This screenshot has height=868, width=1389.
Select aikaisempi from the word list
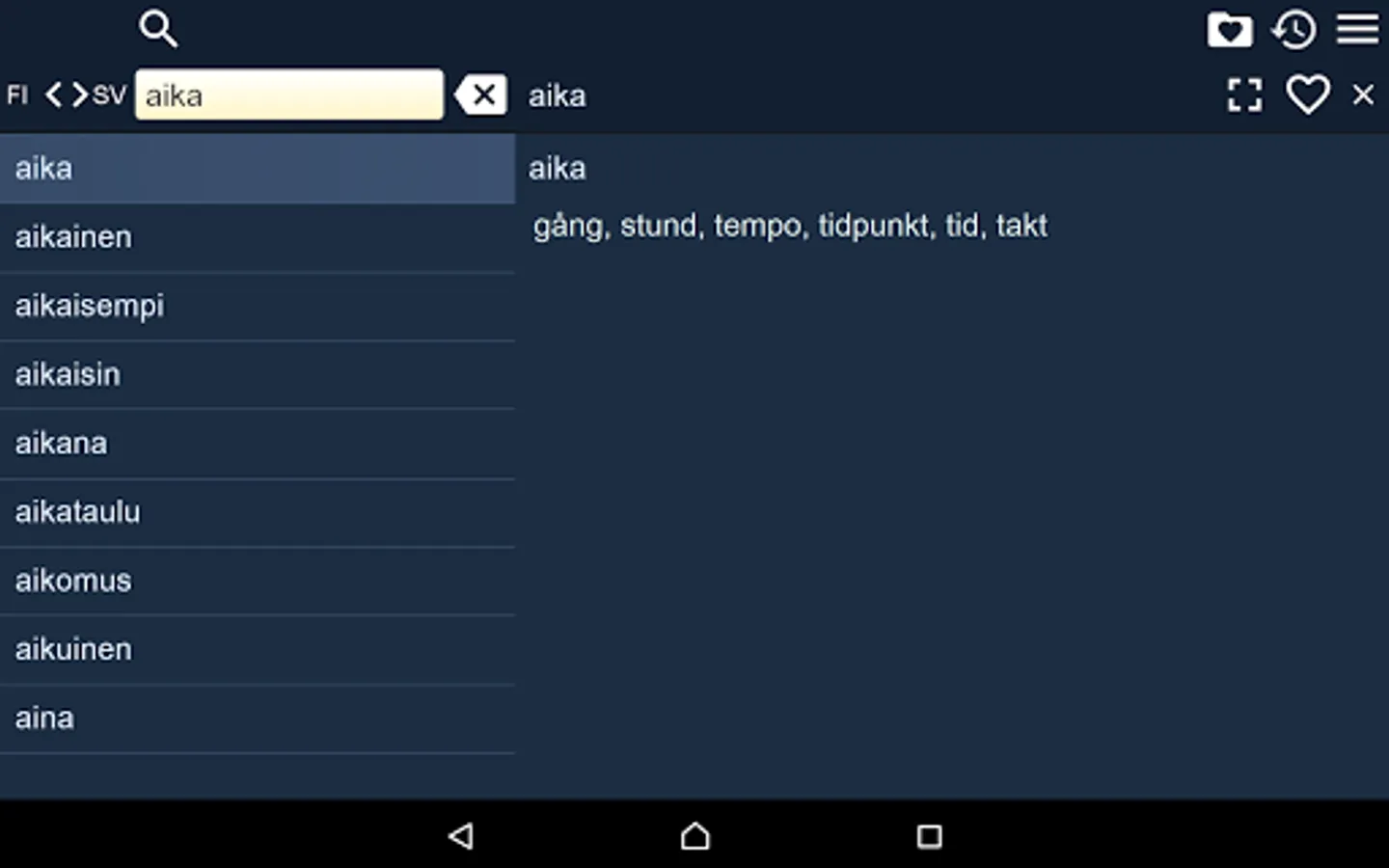click(x=257, y=306)
